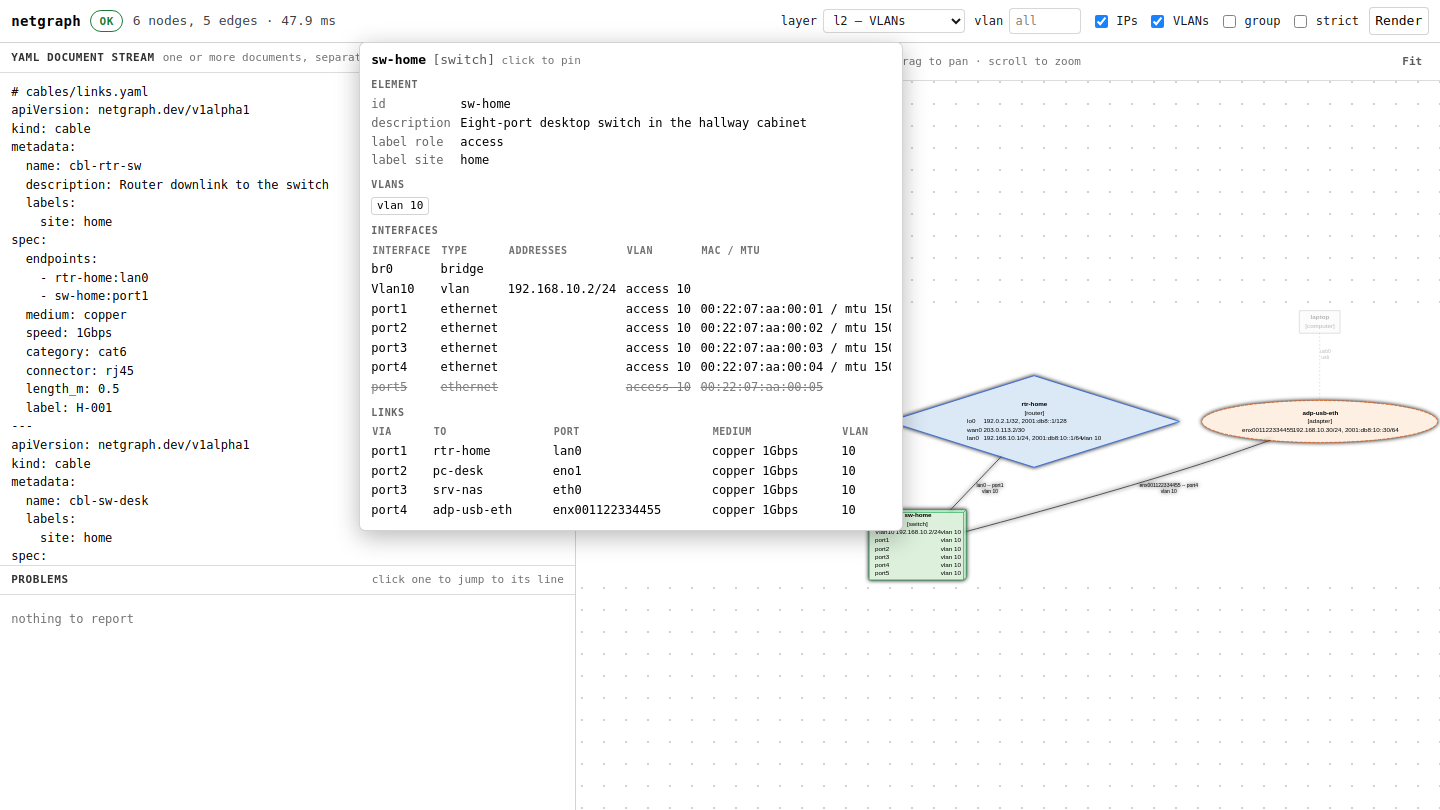Check the group option
The width and height of the screenshot is (1440, 810).
pyautogui.click(x=1229, y=21)
